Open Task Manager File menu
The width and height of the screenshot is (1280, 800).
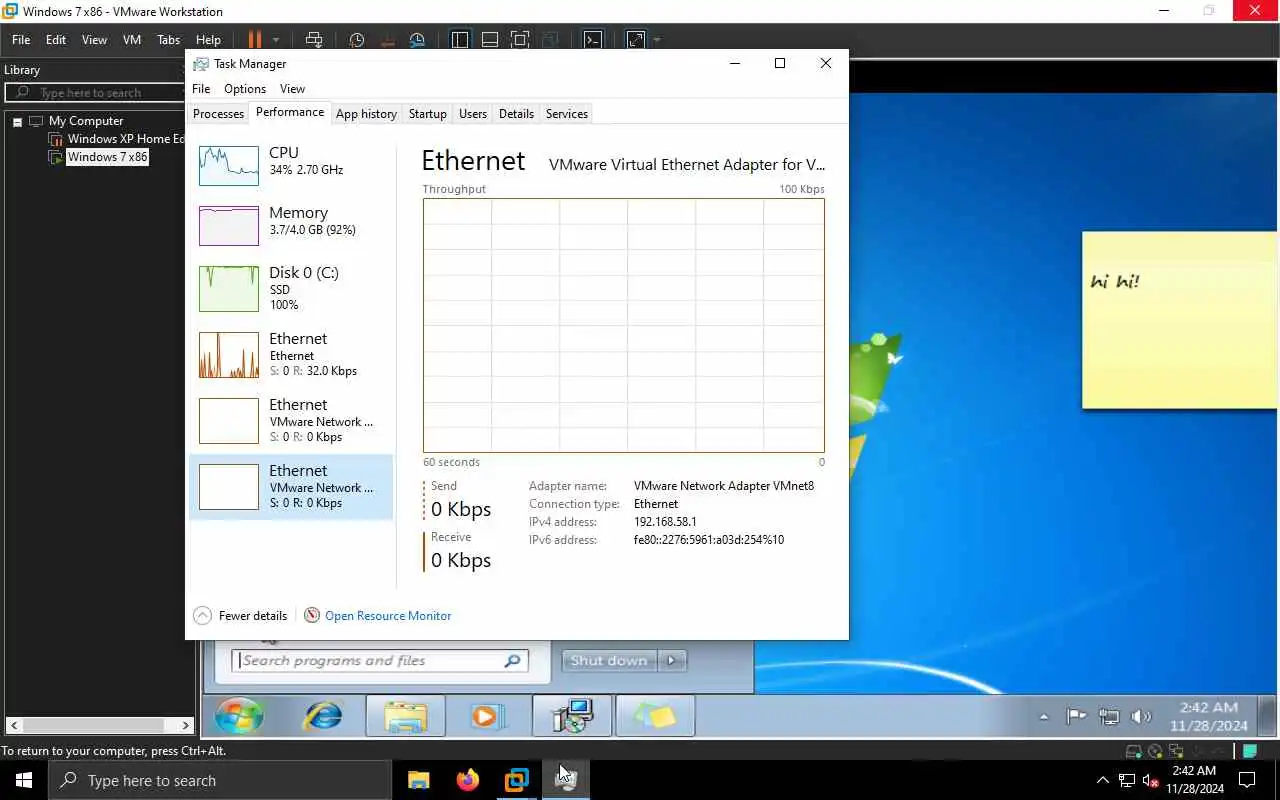(201, 89)
